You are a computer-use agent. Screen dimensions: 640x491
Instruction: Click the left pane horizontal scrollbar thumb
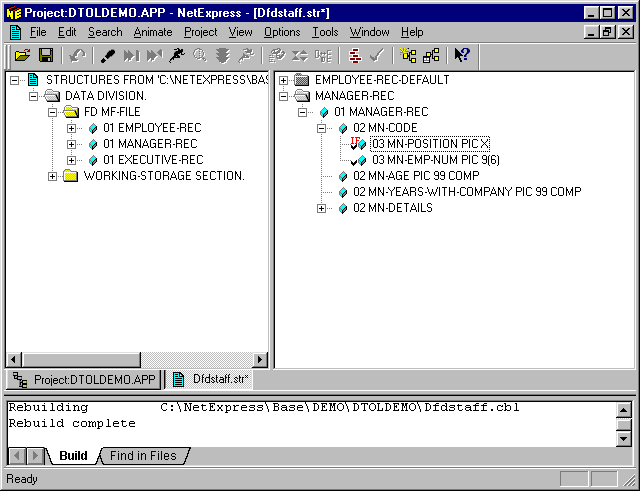click(x=81, y=360)
